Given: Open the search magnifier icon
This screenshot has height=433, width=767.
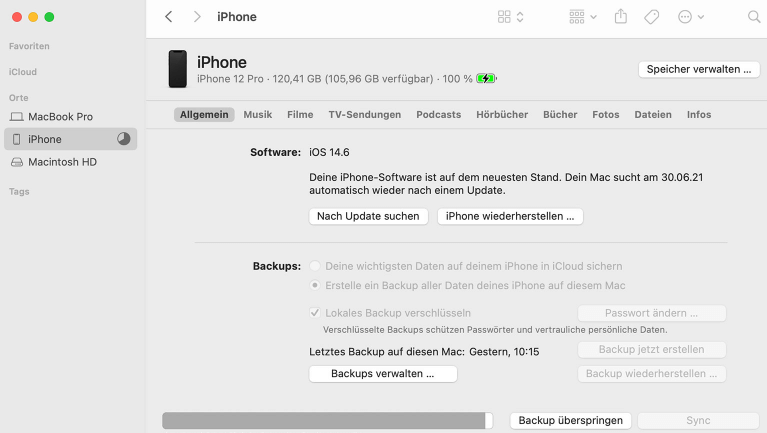Looking at the screenshot, I should click(x=754, y=17).
